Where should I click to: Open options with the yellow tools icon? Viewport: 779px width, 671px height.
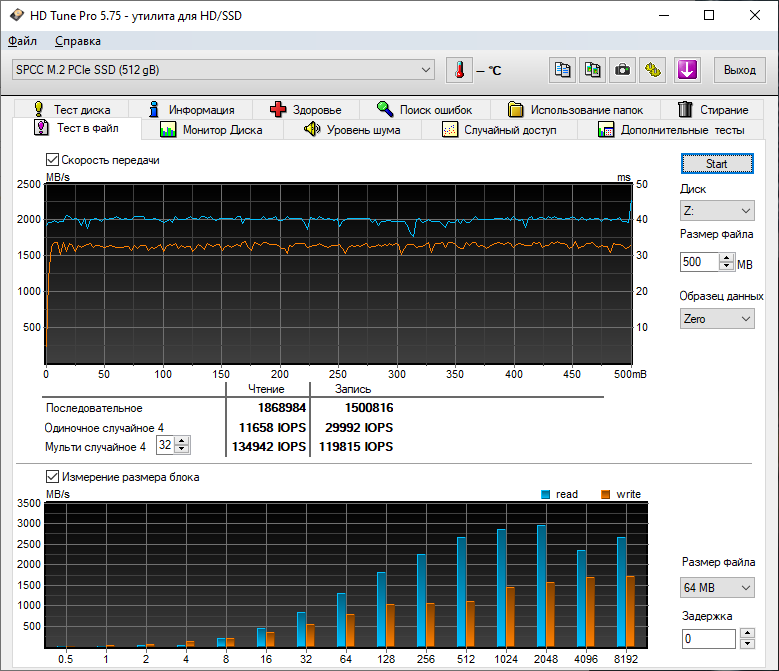653,70
